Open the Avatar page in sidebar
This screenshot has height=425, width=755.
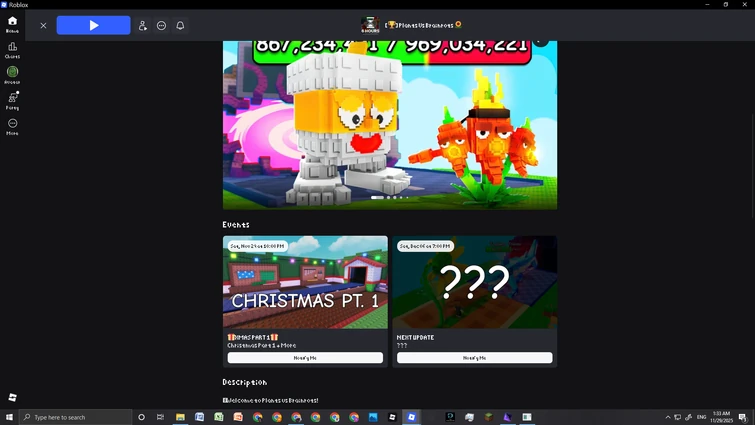[13, 76]
